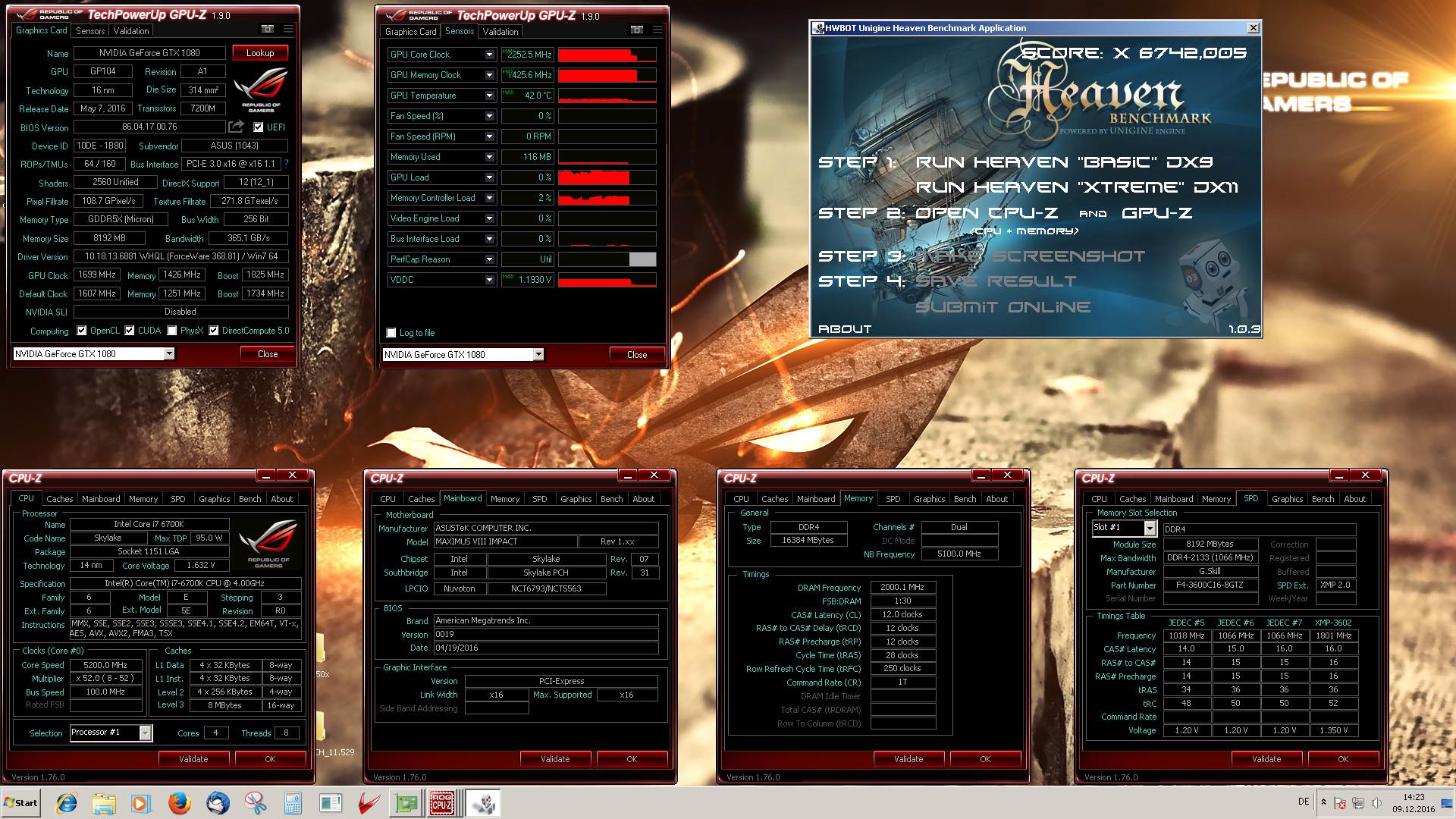Click Validate in the CPU-Z CPU tab window
Screen dimensions: 1456x819
(x=193, y=759)
